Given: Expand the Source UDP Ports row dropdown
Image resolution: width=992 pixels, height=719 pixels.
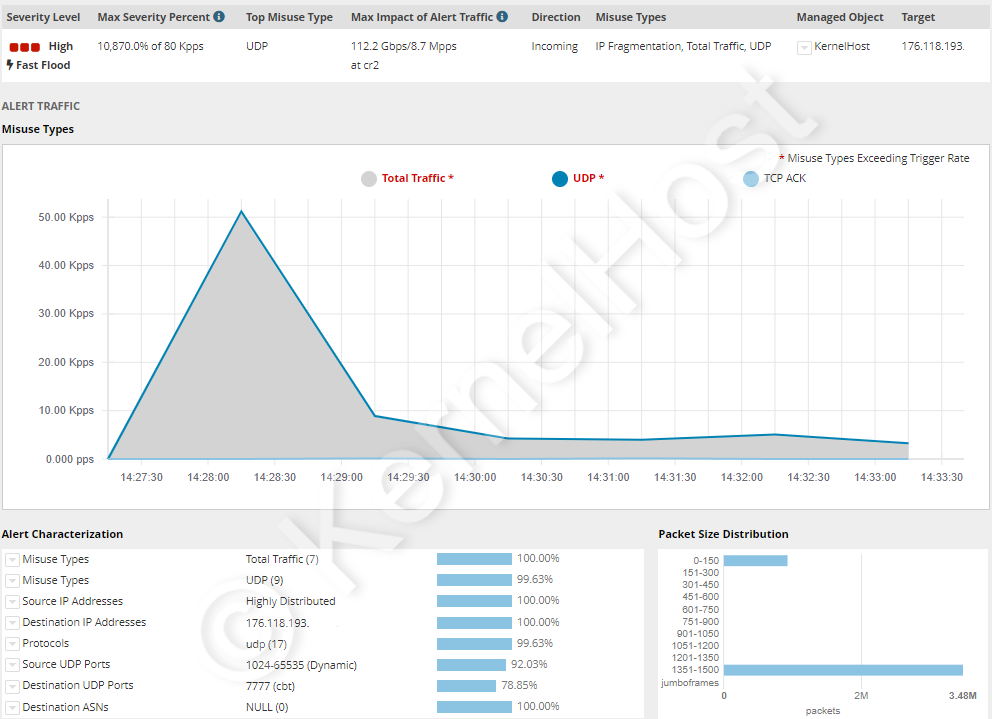Looking at the screenshot, I should click(12, 665).
